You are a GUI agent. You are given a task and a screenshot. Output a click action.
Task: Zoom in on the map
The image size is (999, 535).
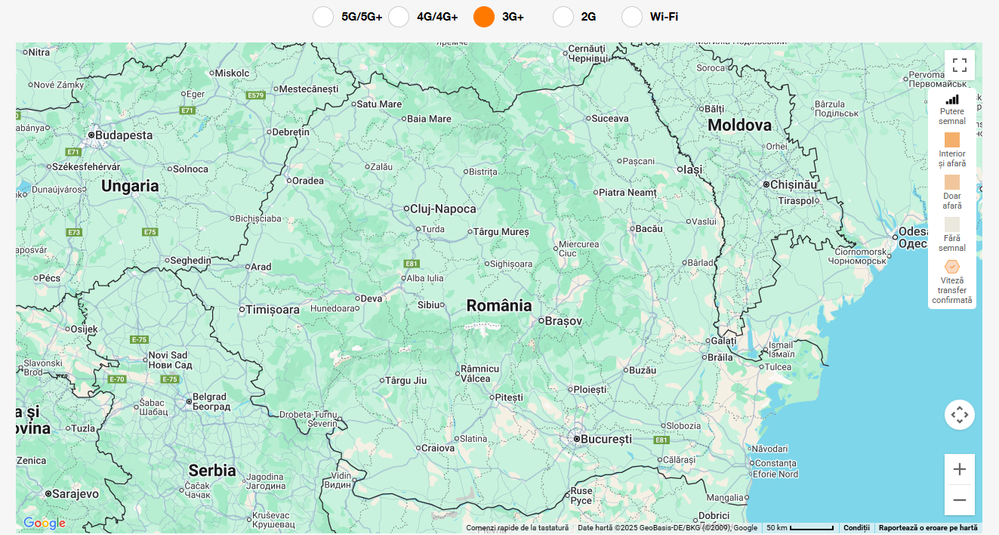(959, 469)
